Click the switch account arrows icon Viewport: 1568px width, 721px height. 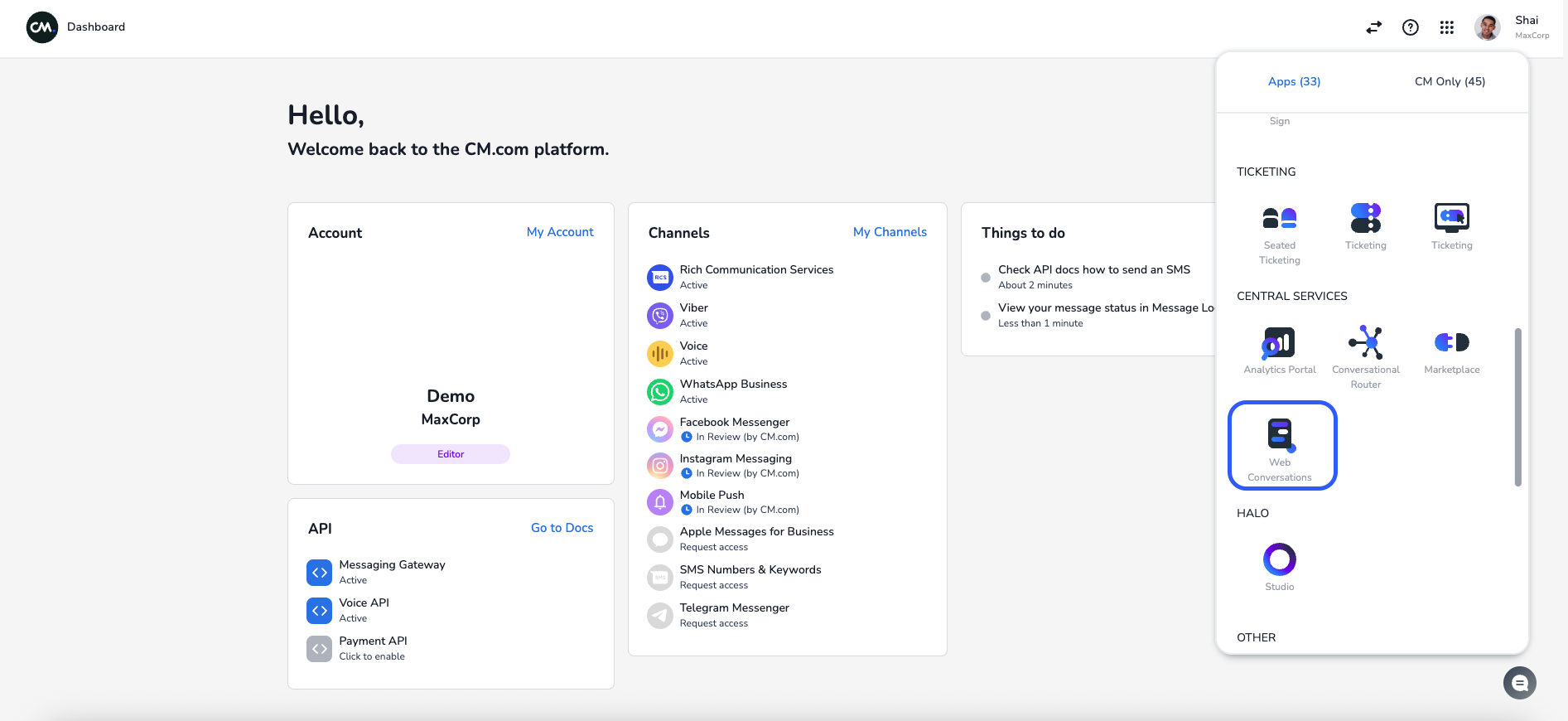(x=1373, y=27)
